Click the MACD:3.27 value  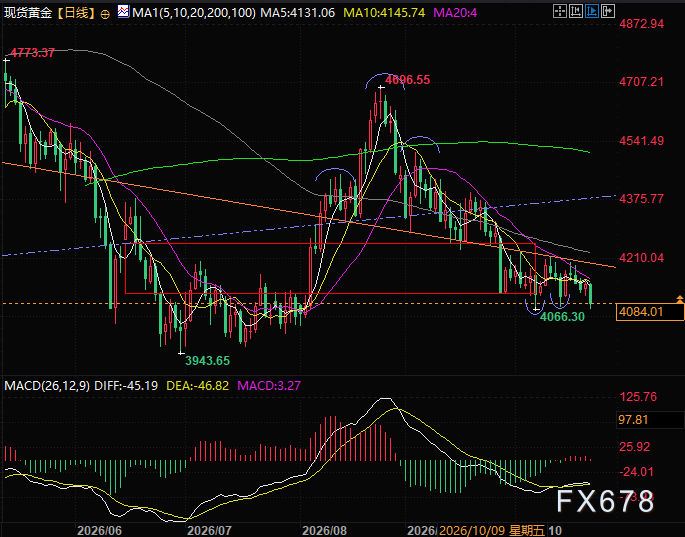pyautogui.click(x=269, y=386)
